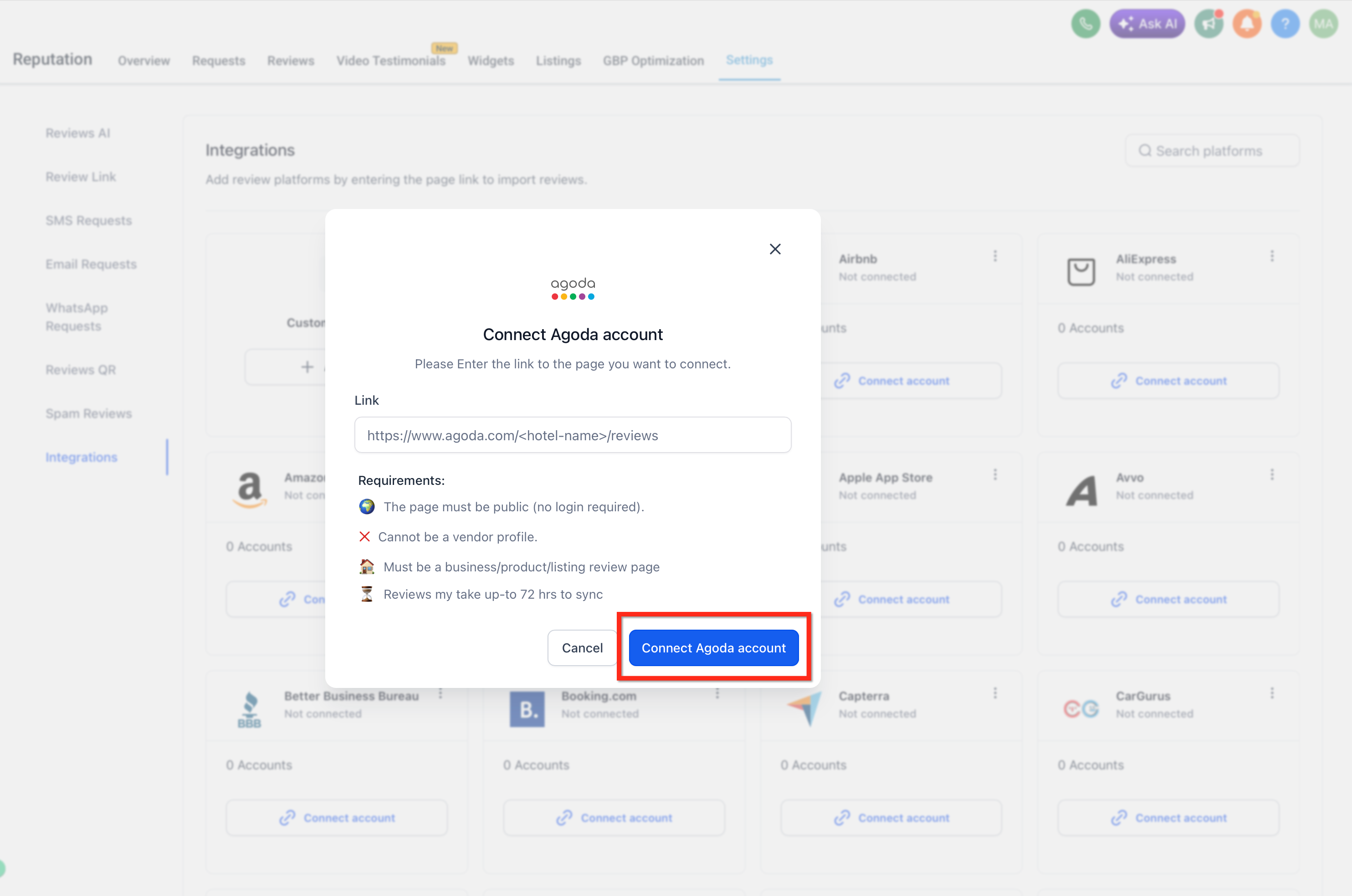Open the phone dialer icon
The image size is (1352, 896).
click(1086, 24)
